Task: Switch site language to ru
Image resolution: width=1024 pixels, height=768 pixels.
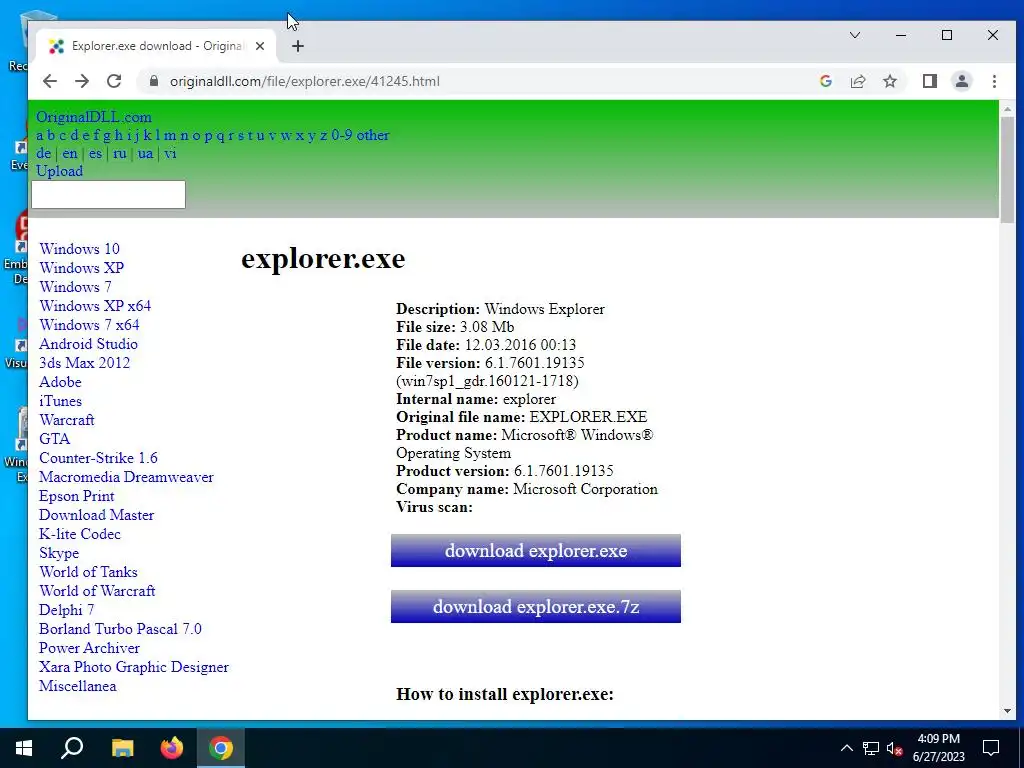Action: [120, 153]
